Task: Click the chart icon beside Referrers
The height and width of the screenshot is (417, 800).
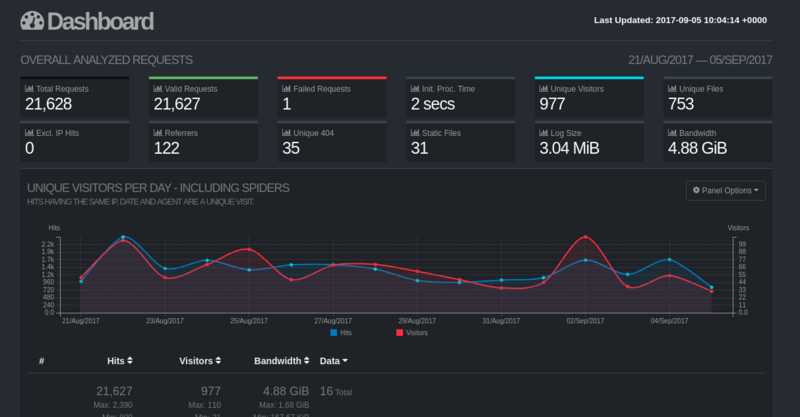Action: [157, 132]
